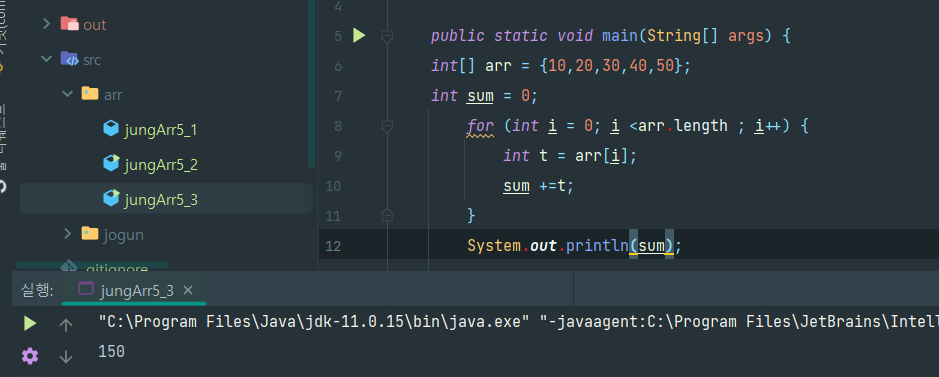Image resolution: width=939 pixels, height=377 pixels.
Task: Click 'arr.length' in the for loop
Action: (683, 126)
